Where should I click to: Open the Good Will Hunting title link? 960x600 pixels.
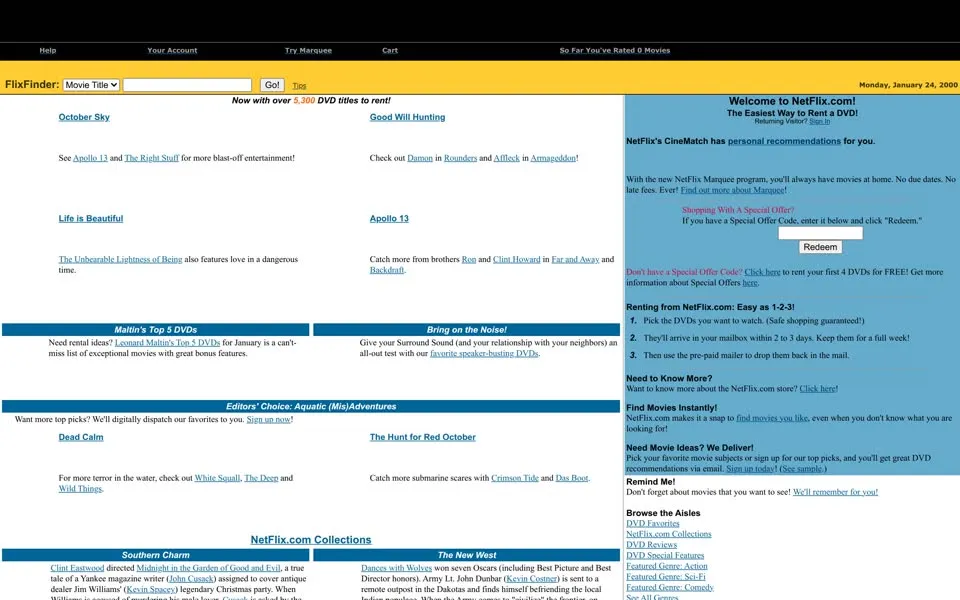click(x=407, y=117)
